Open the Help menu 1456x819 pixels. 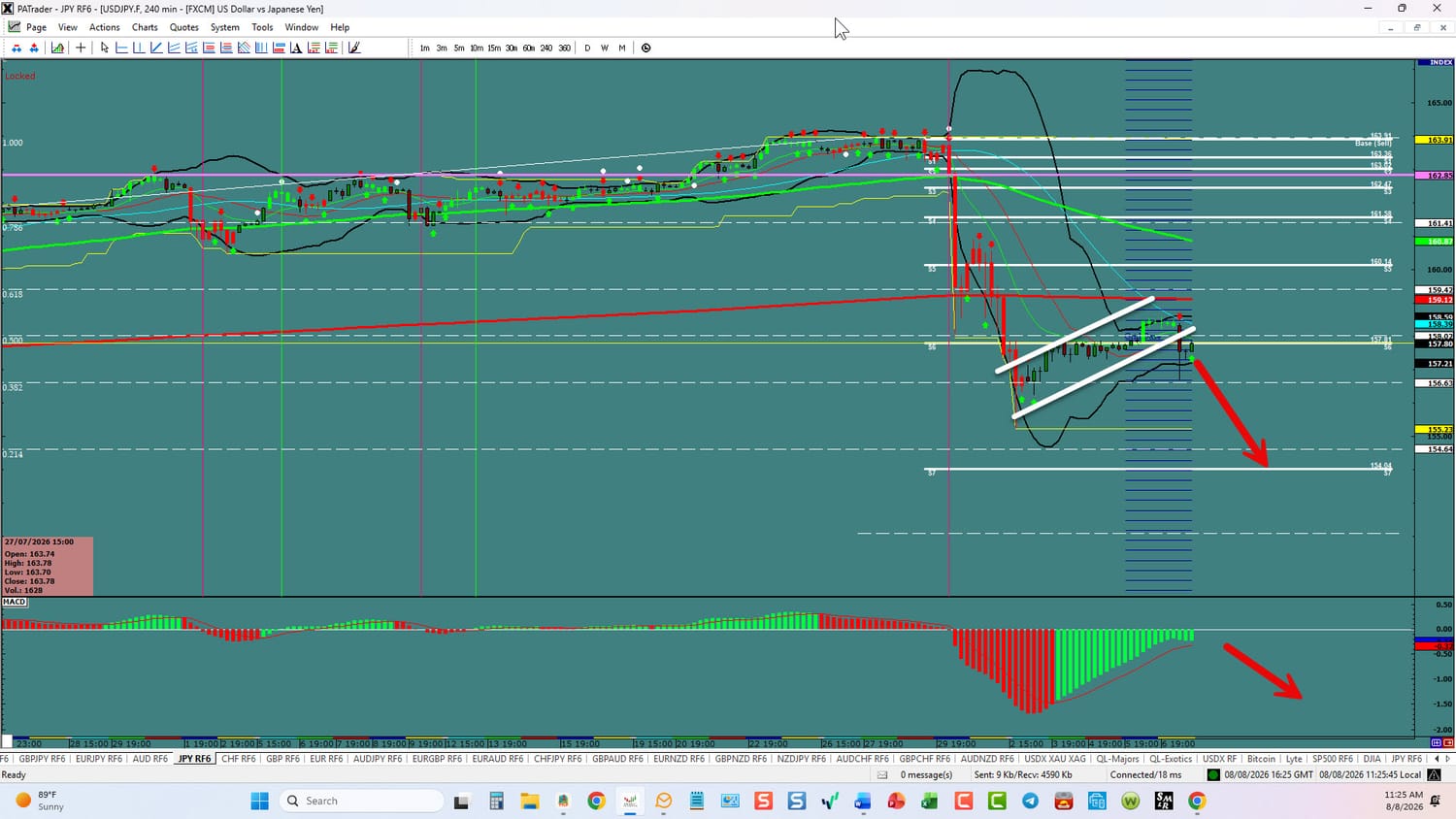pos(340,27)
